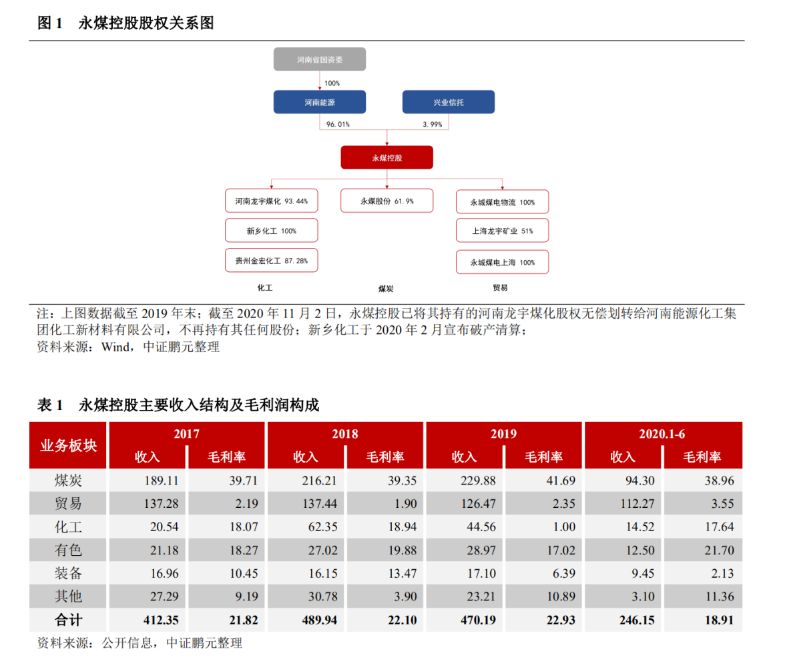The image size is (804, 667).
Task: Click the 永城煤电物流 100% box
Action: click(x=502, y=202)
